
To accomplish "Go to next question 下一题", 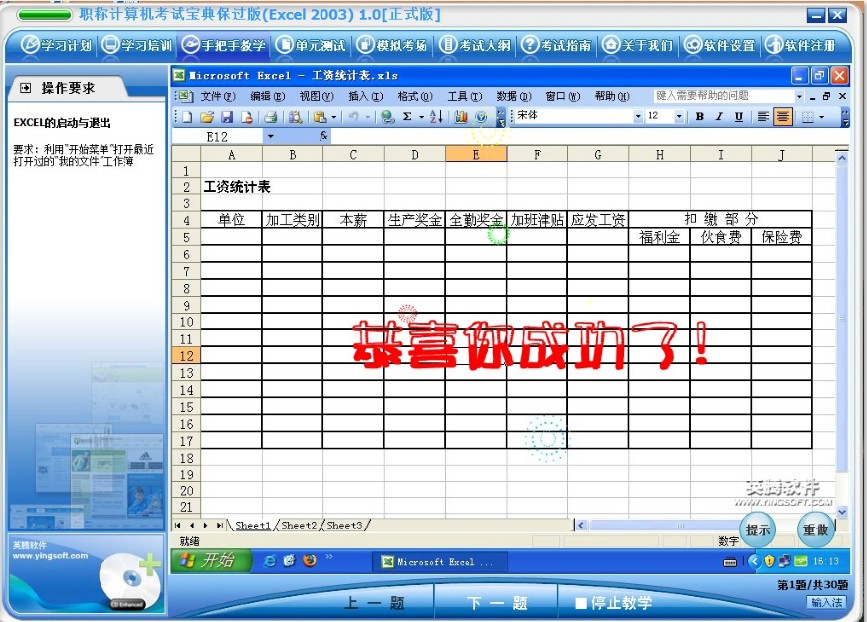I will pyautogui.click(x=497, y=602).
